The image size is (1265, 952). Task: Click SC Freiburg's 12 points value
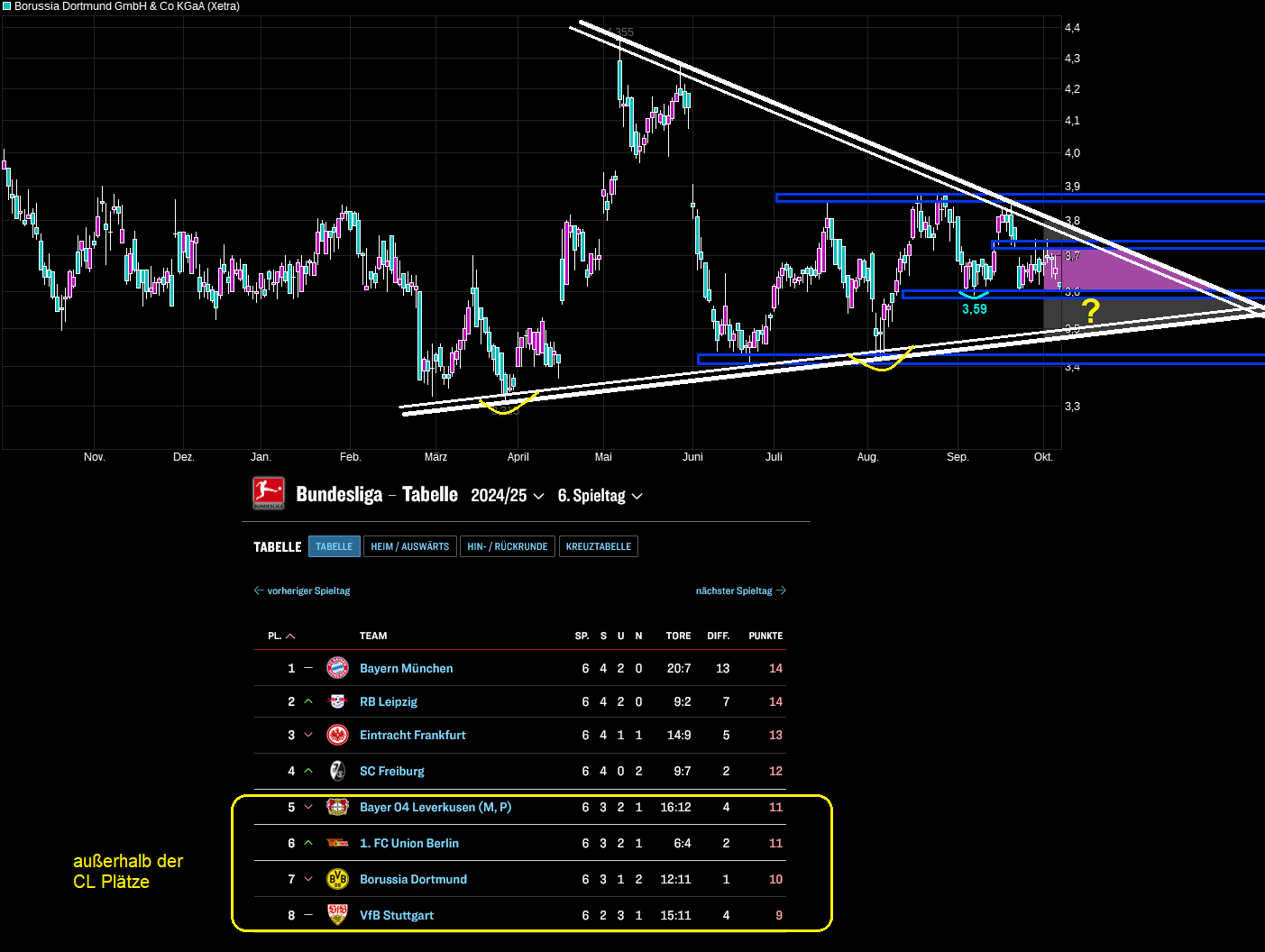point(775,771)
